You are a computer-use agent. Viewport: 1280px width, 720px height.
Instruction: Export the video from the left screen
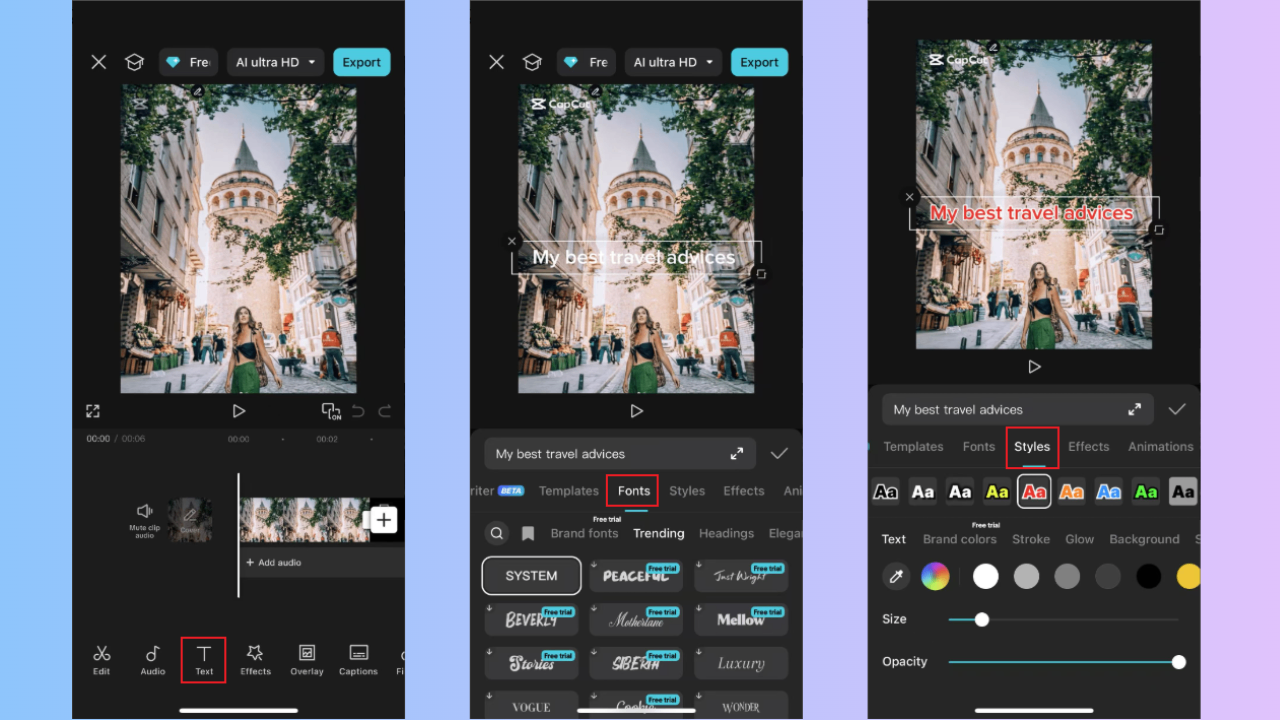pyautogui.click(x=361, y=62)
